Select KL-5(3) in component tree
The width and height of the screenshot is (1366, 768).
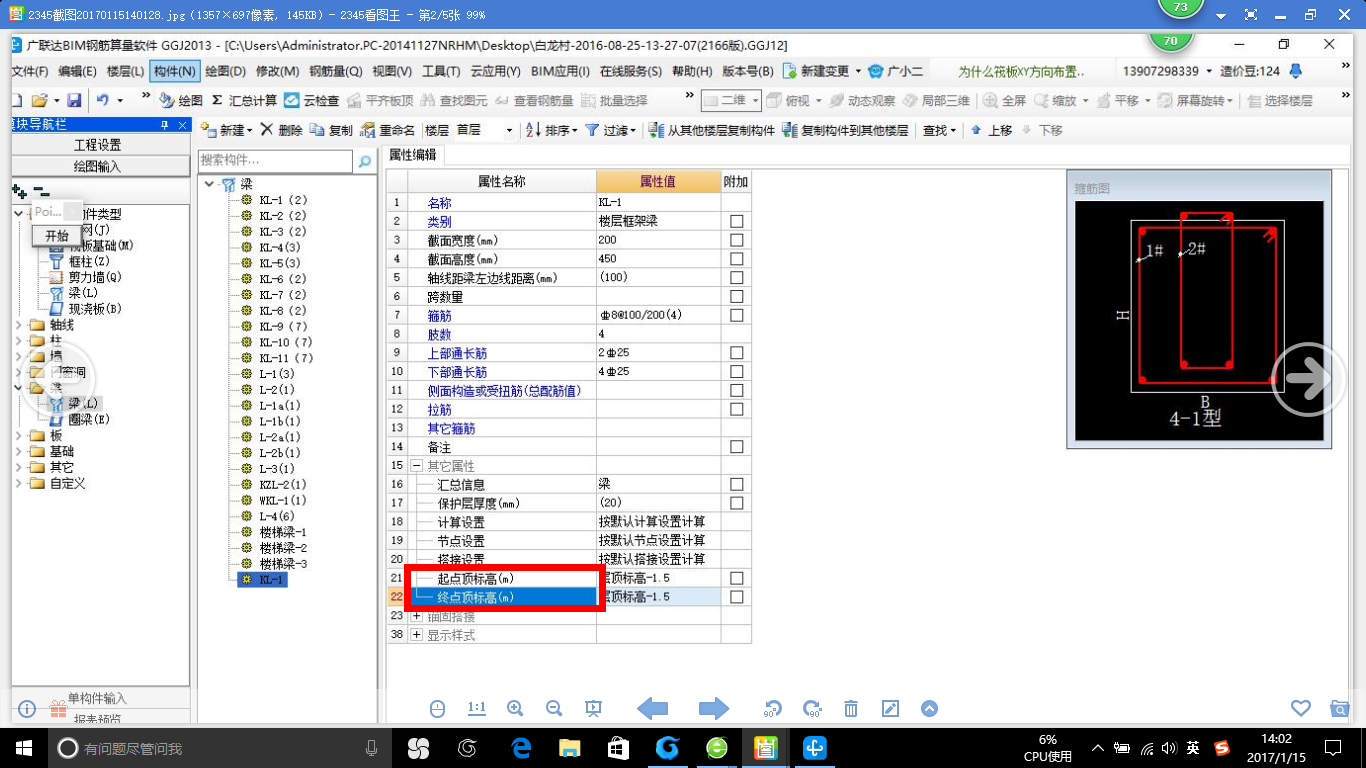pyautogui.click(x=280, y=263)
